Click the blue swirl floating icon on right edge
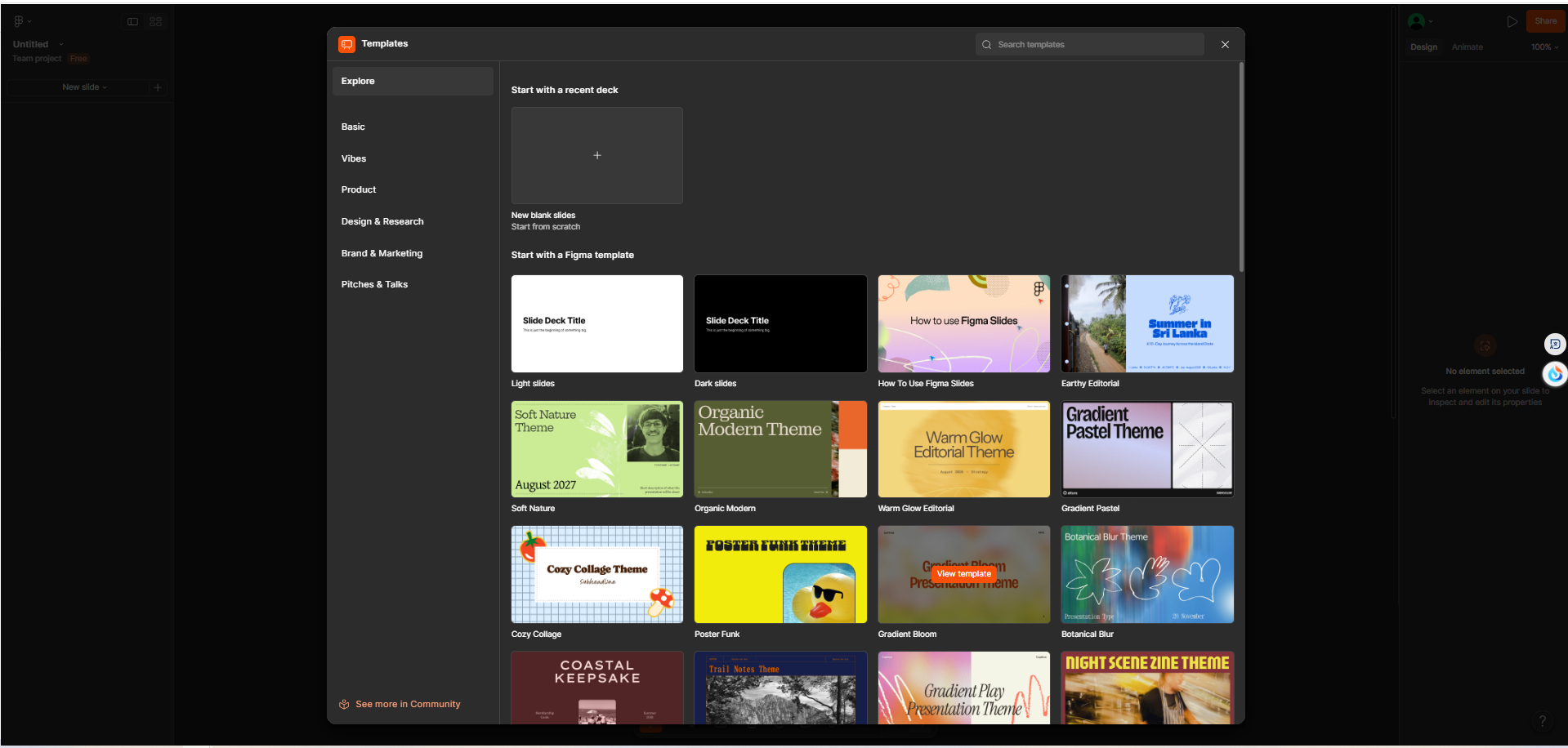Image resolution: width=1568 pixels, height=748 pixels. point(1555,374)
